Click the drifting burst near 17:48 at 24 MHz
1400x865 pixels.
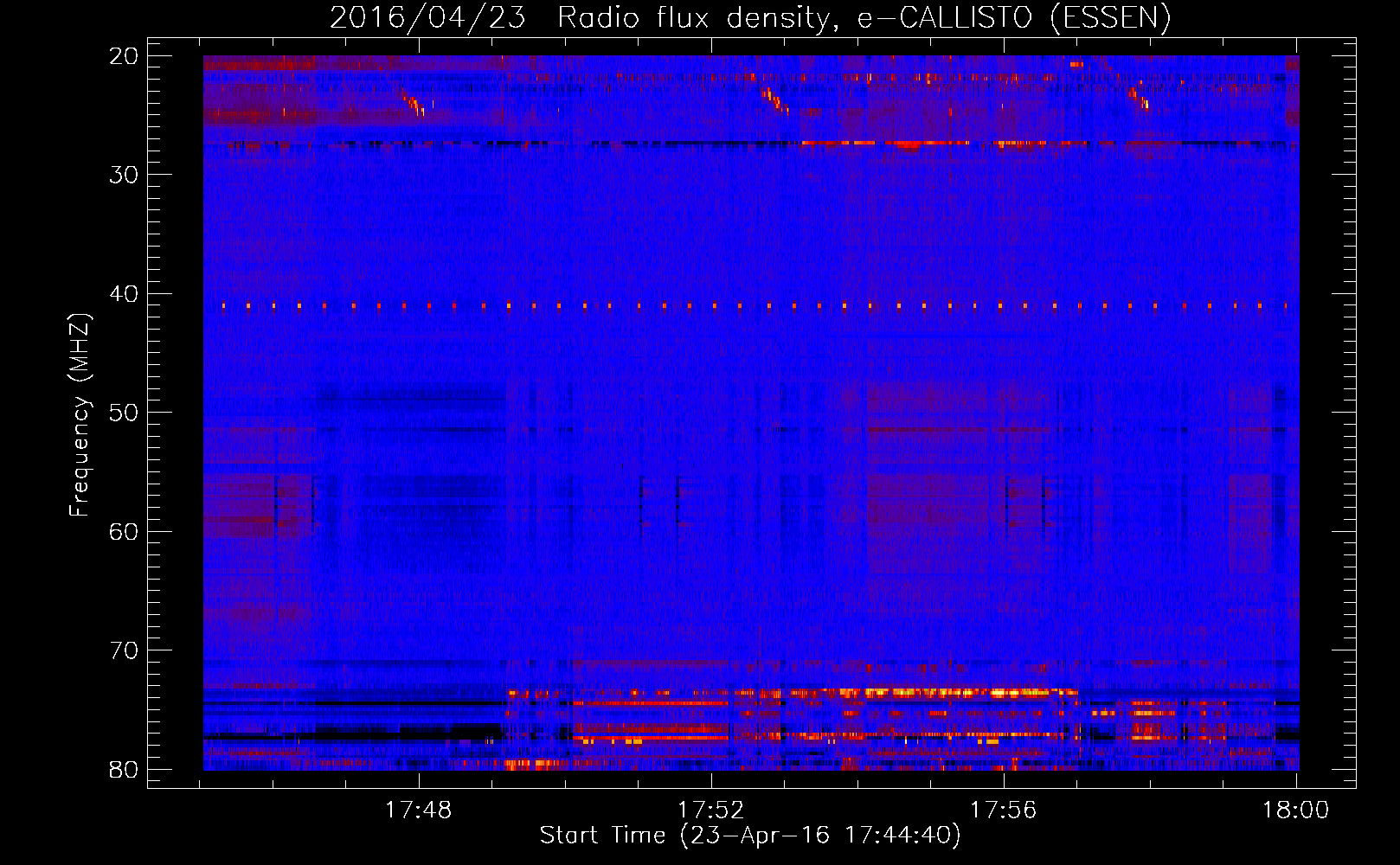point(413,104)
